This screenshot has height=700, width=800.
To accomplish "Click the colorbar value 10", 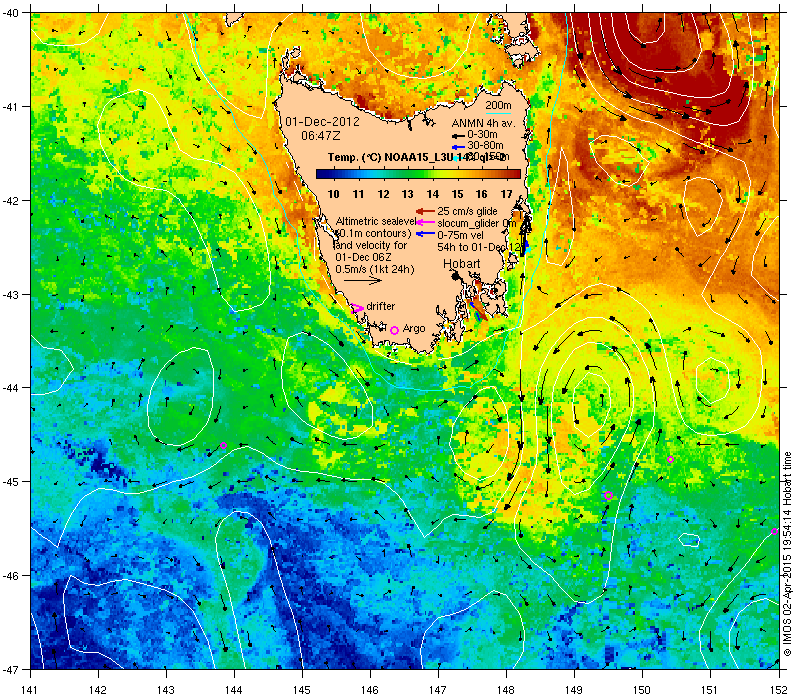I will click(x=334, y=194).
